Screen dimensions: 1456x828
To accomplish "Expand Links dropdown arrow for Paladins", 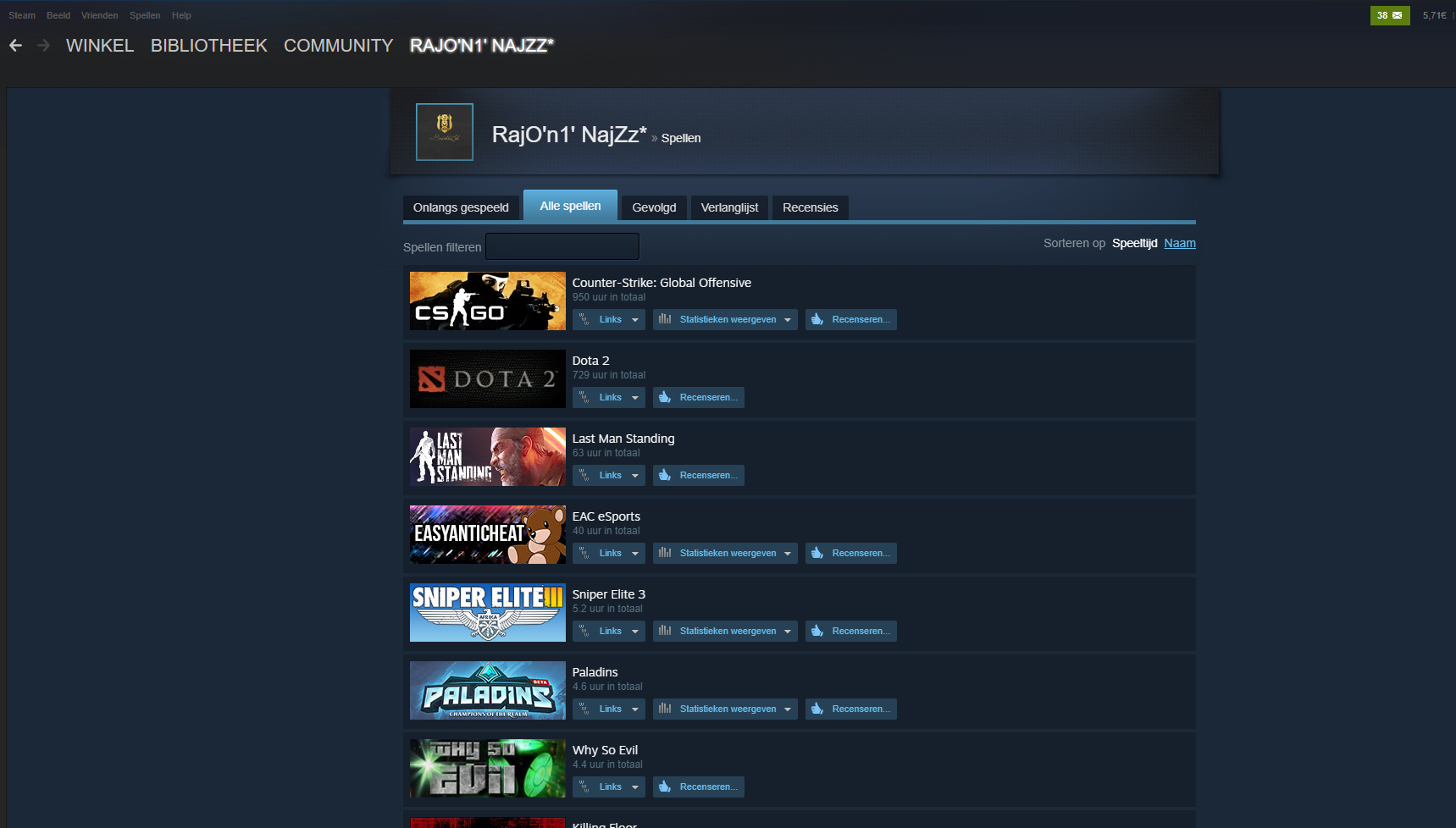I will (635, 709).
